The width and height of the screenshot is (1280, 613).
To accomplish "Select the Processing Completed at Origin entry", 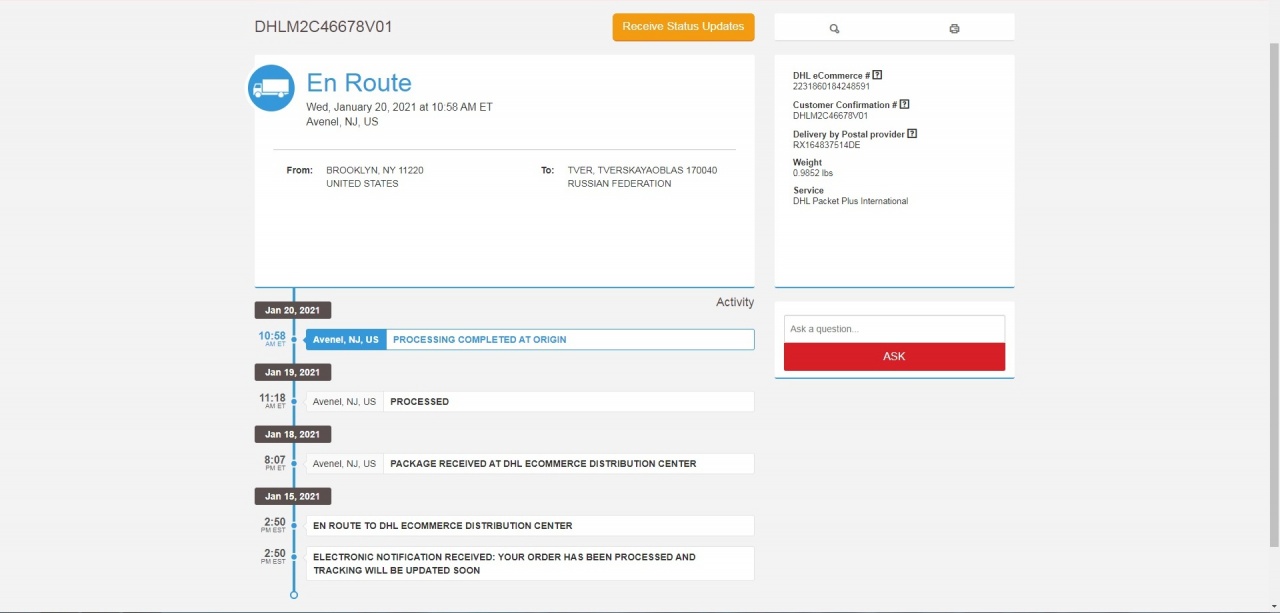I will tap(530, 340).
